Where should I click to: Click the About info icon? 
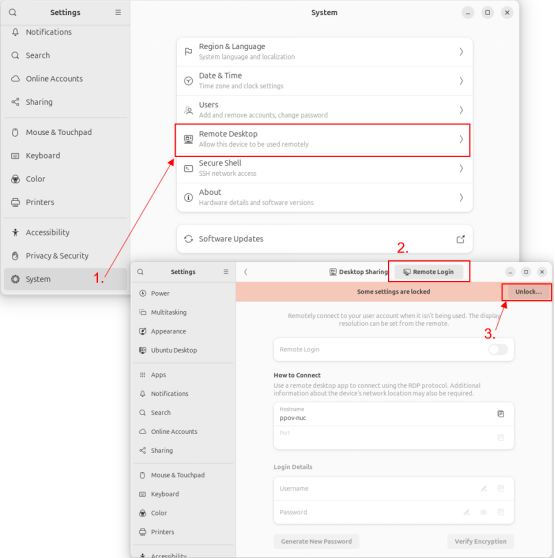188,198
